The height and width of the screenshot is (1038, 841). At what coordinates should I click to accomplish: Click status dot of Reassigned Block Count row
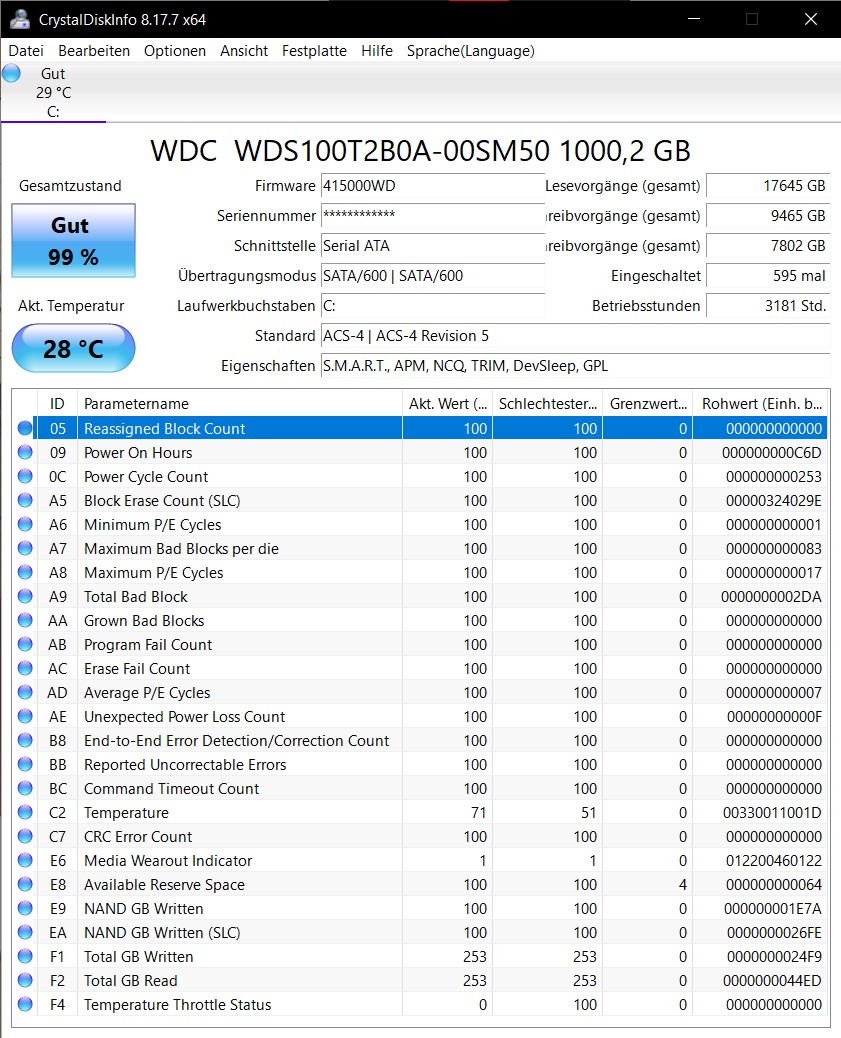(x=25, y=428)
